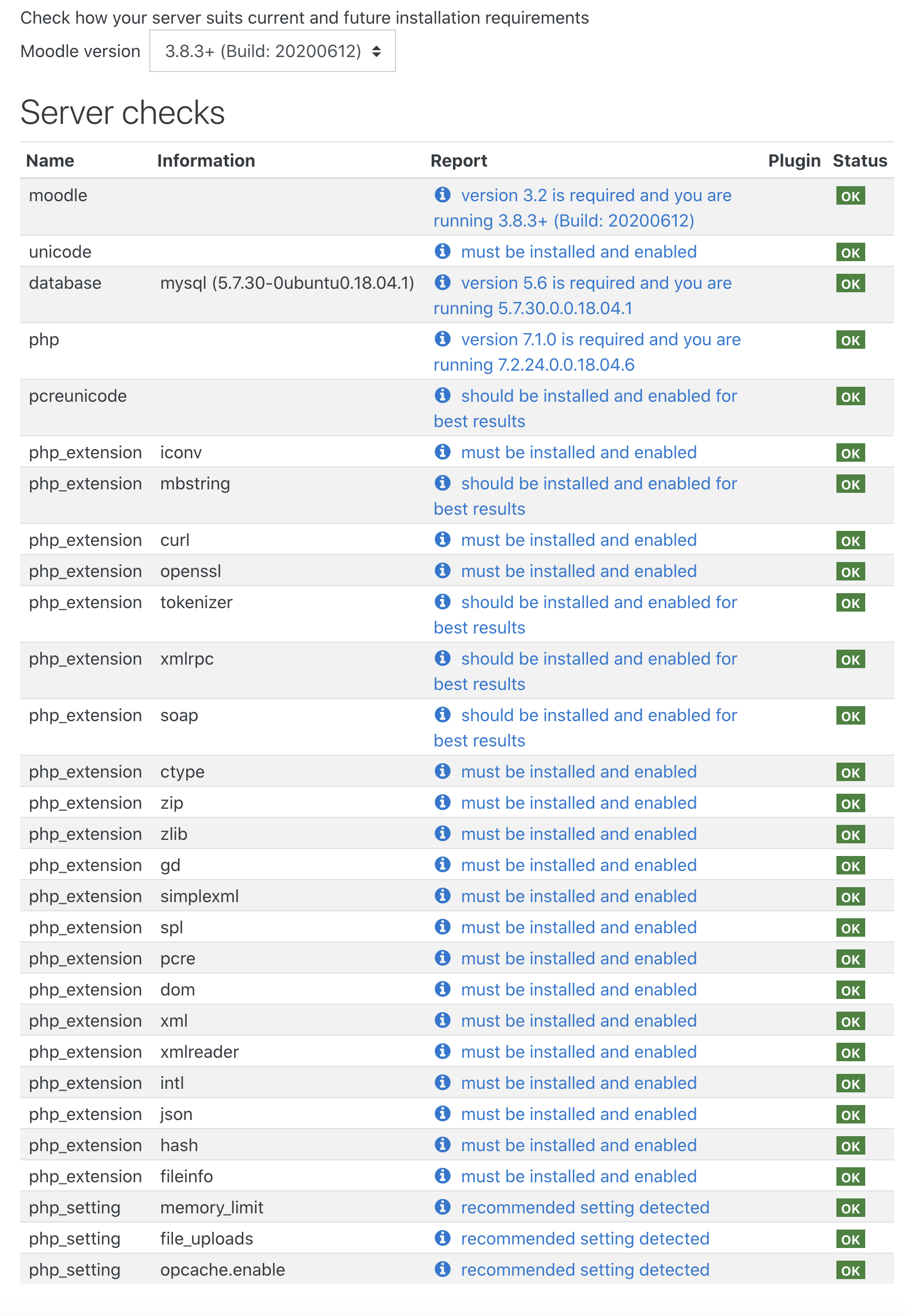Click info icon for soap extension
The width and height of the screenshot is (905, 1316).
pos(442,715)
